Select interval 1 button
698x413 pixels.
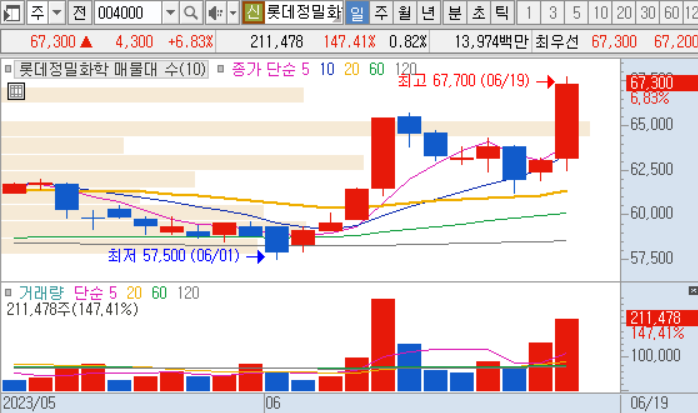click(x=529, y=12)
